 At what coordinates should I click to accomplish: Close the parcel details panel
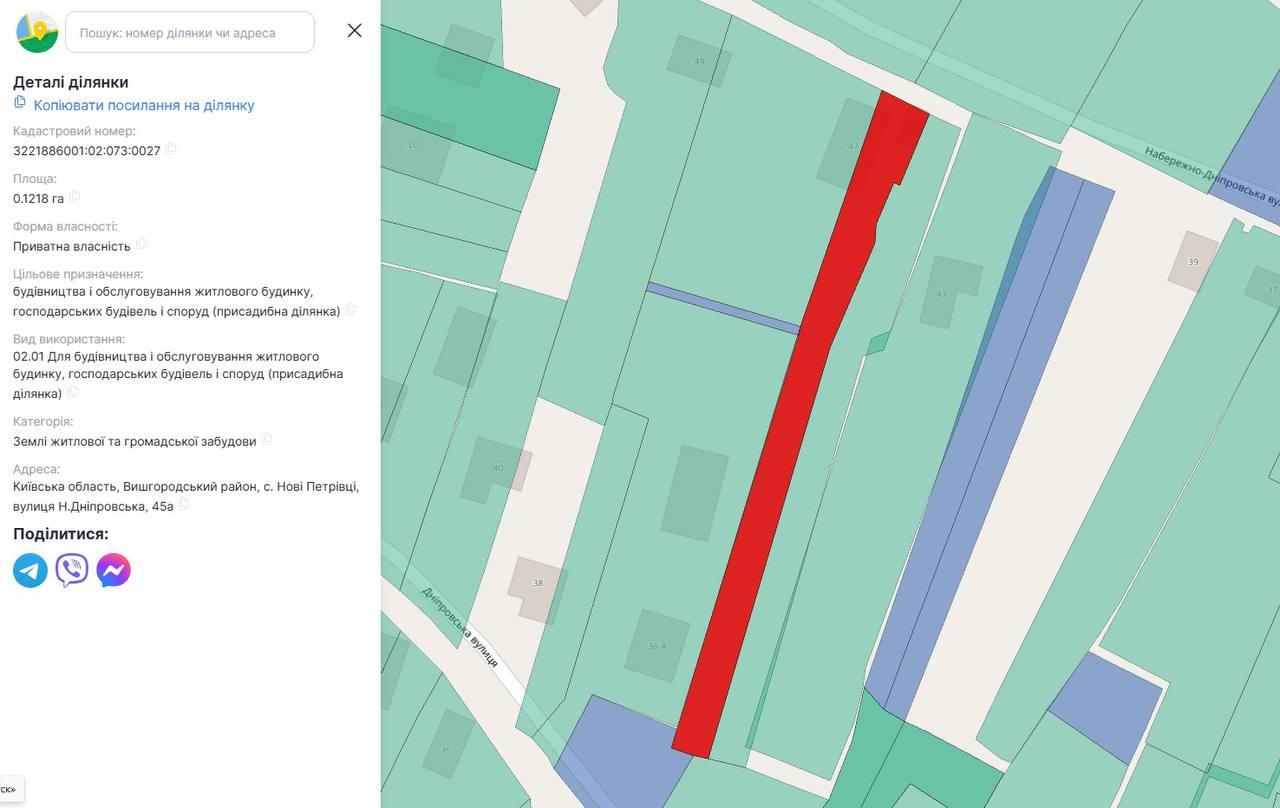point(354,31)
